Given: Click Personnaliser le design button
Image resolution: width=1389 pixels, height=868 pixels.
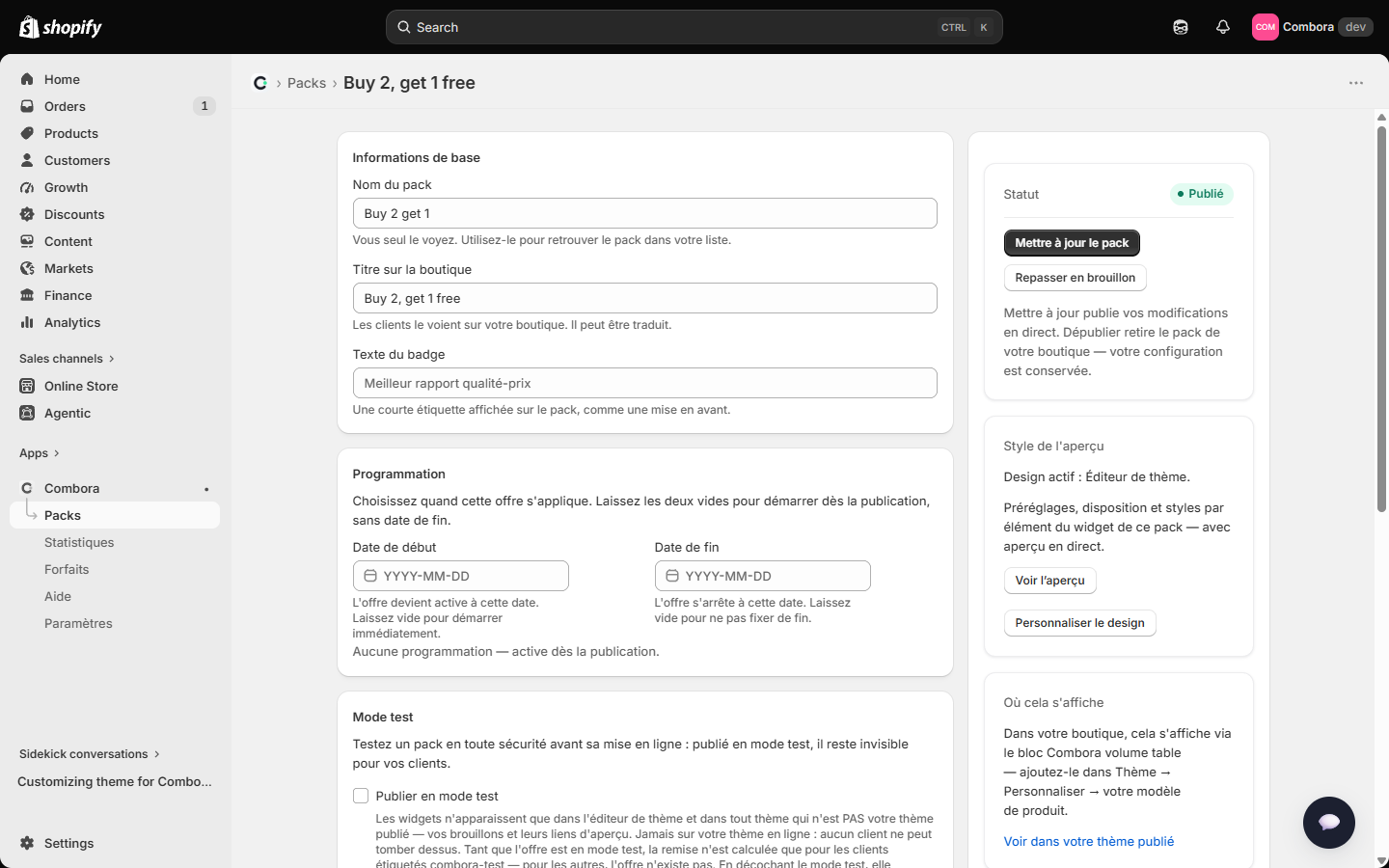Looking at the screenshot, I should [x=1079, y=623].
